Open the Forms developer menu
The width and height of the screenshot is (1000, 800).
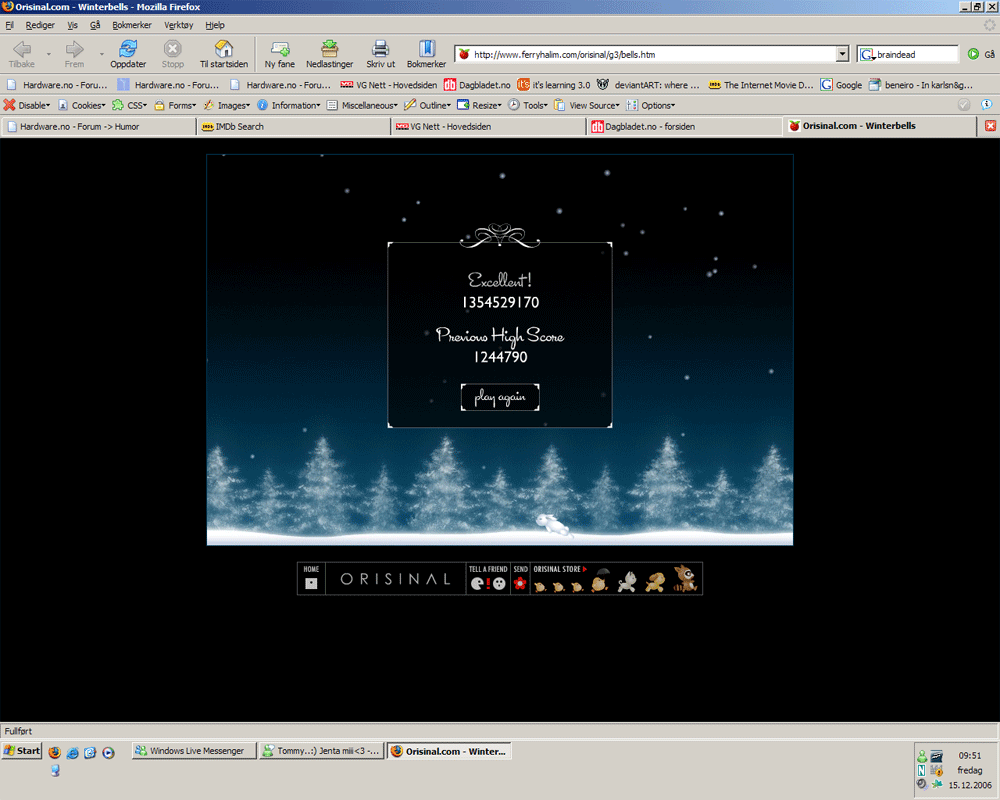click(175, 105)
